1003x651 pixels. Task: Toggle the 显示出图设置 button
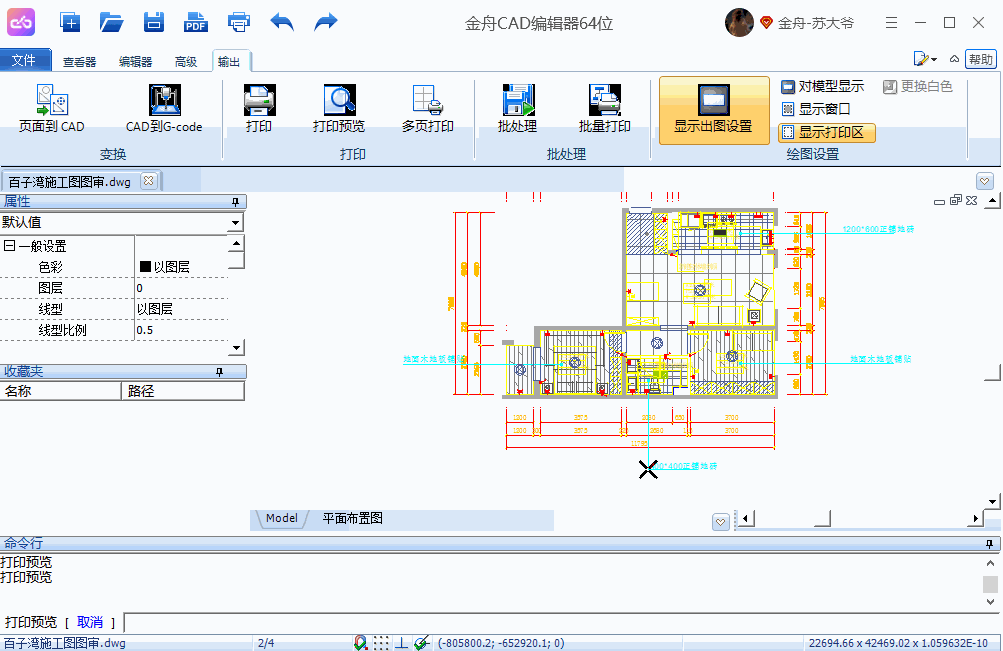713,110
